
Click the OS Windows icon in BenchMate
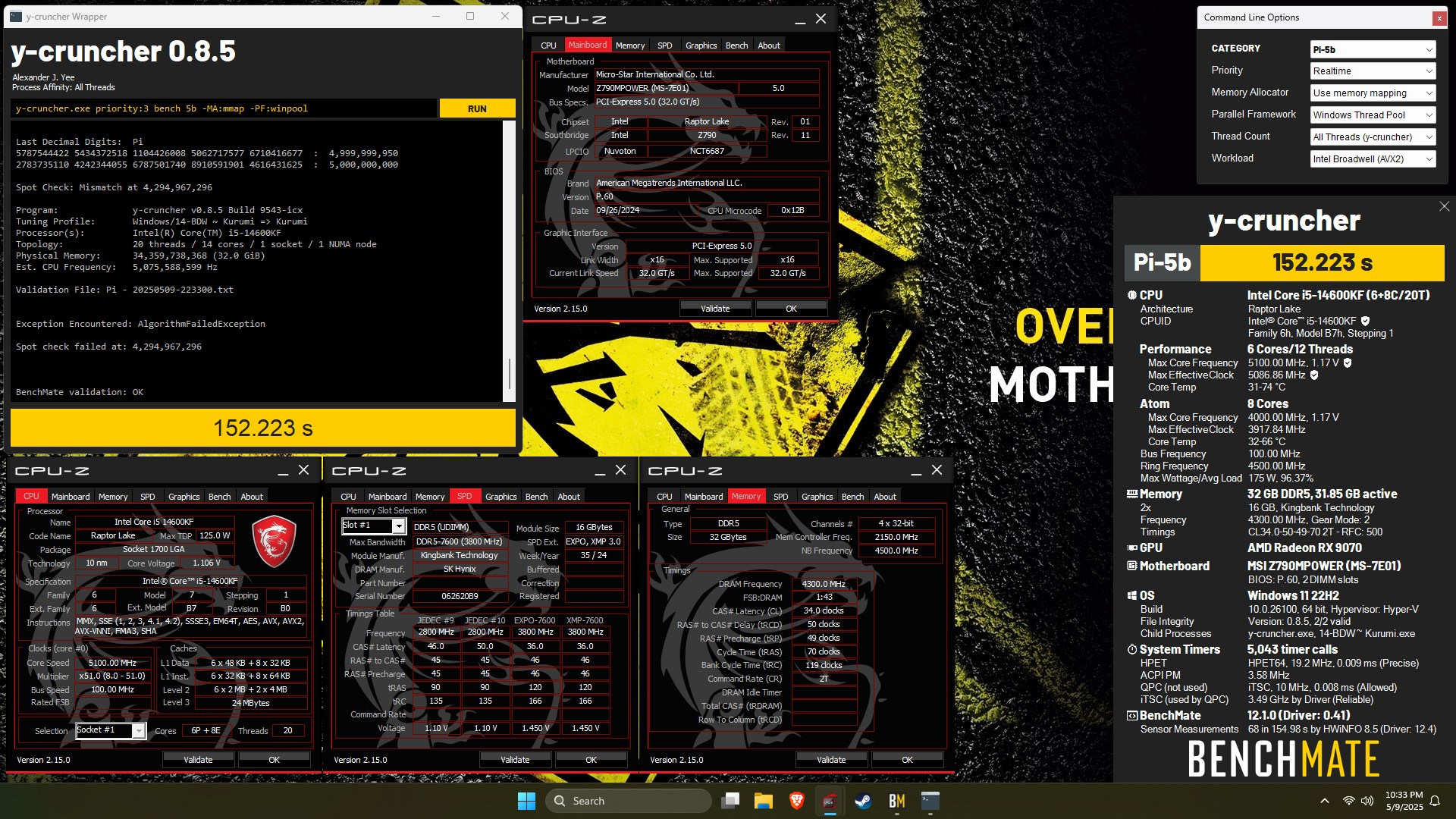[1131, 596]
